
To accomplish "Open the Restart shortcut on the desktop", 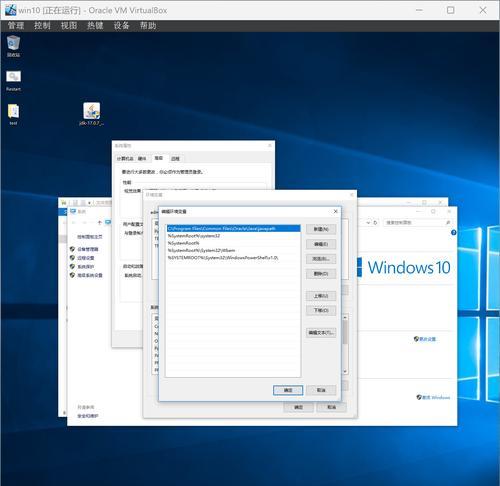I will [13, 81].
